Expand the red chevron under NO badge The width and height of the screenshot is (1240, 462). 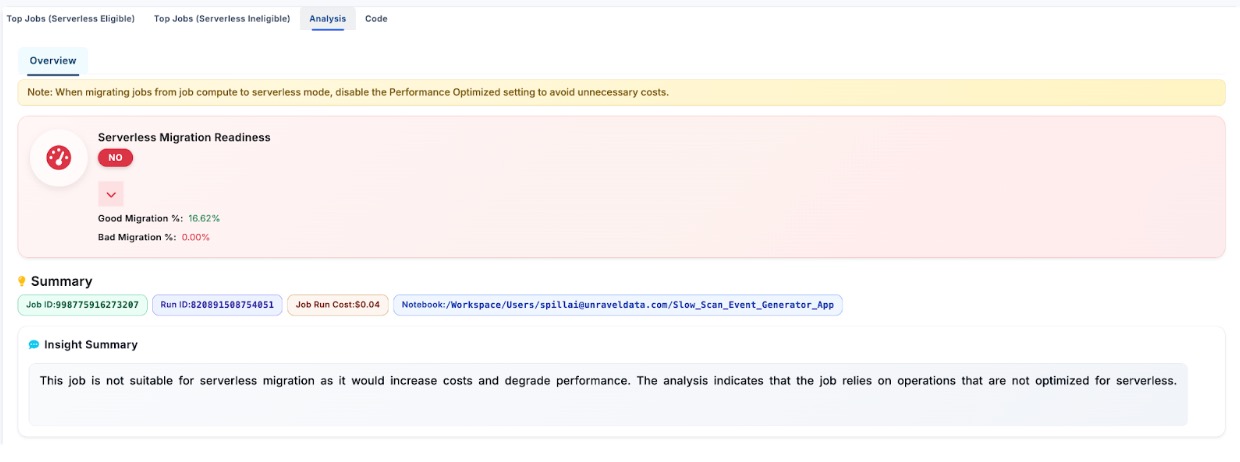coord(111,194)
